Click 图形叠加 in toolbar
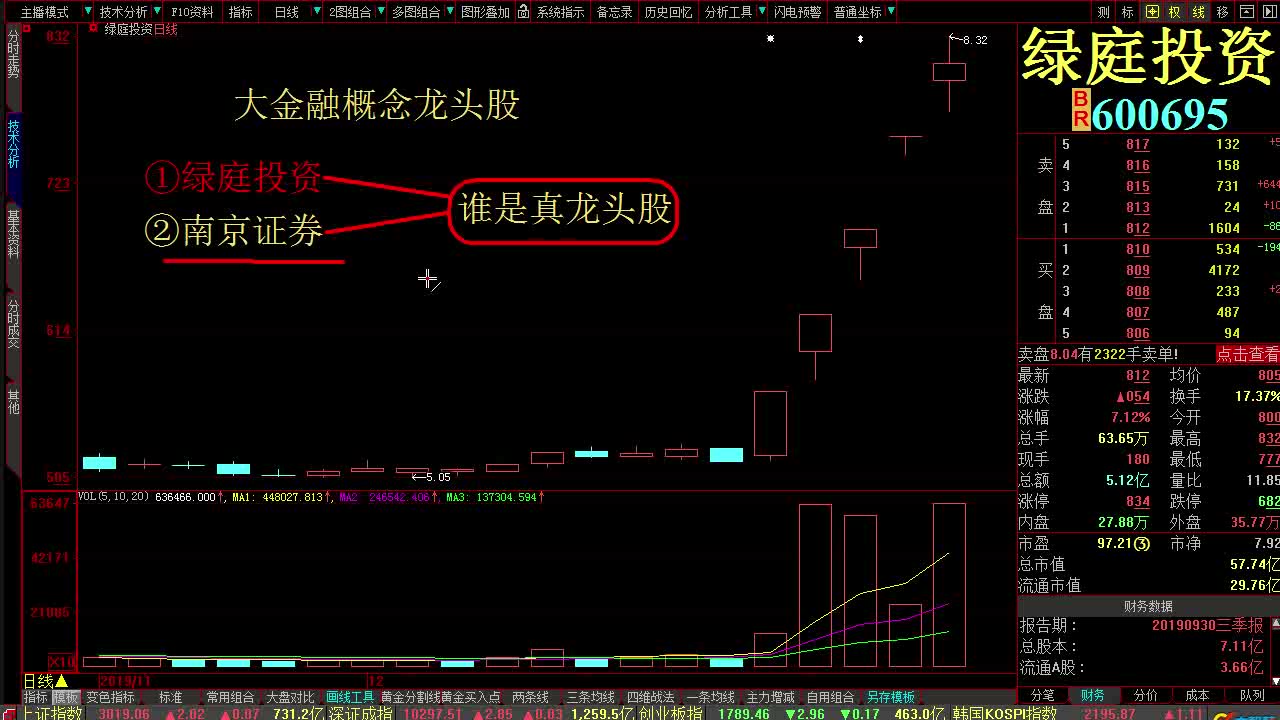The image size is (1280, 720). coord(485,12)
